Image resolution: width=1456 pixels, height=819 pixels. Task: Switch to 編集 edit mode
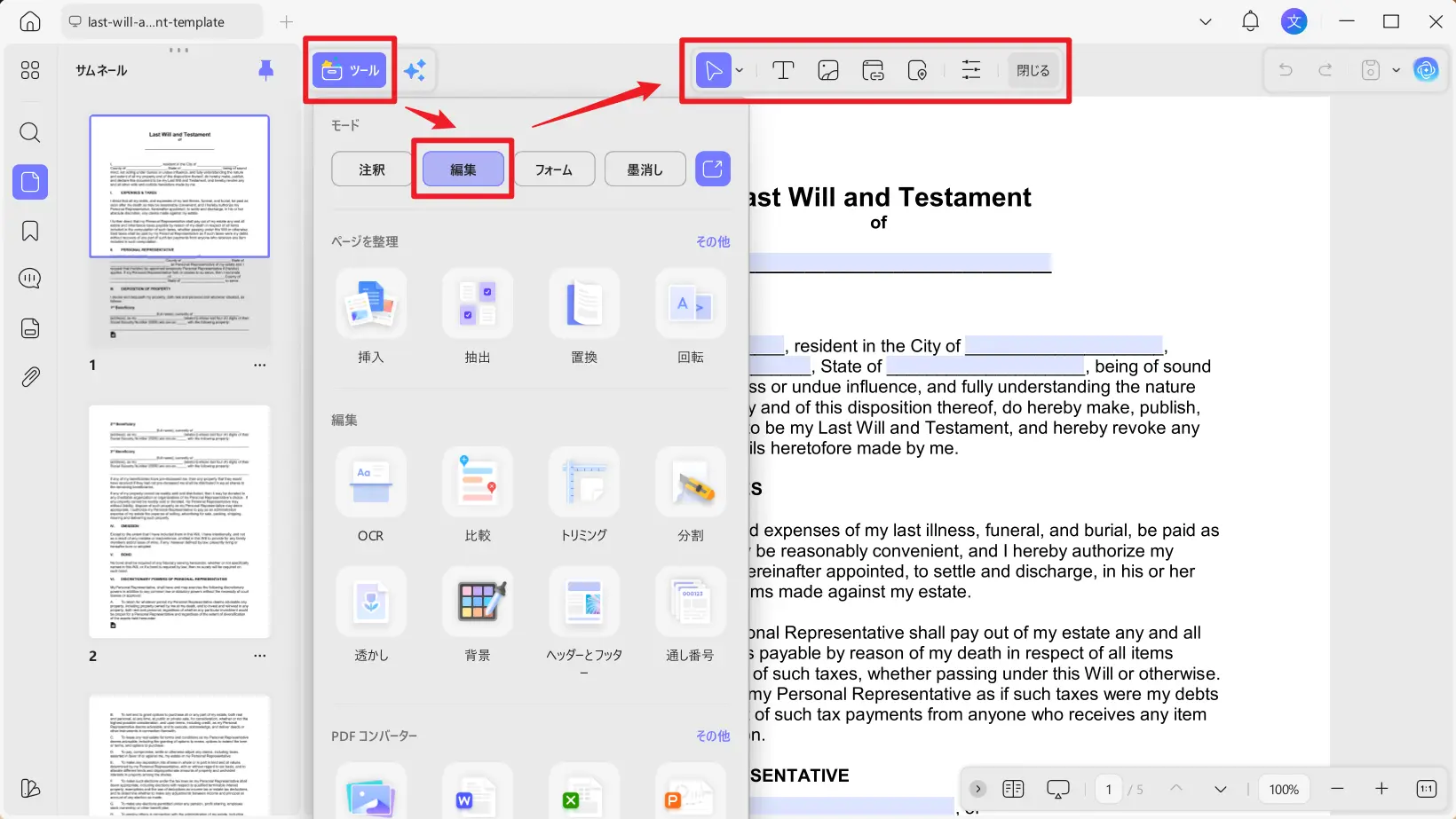(x=463, y=169)
